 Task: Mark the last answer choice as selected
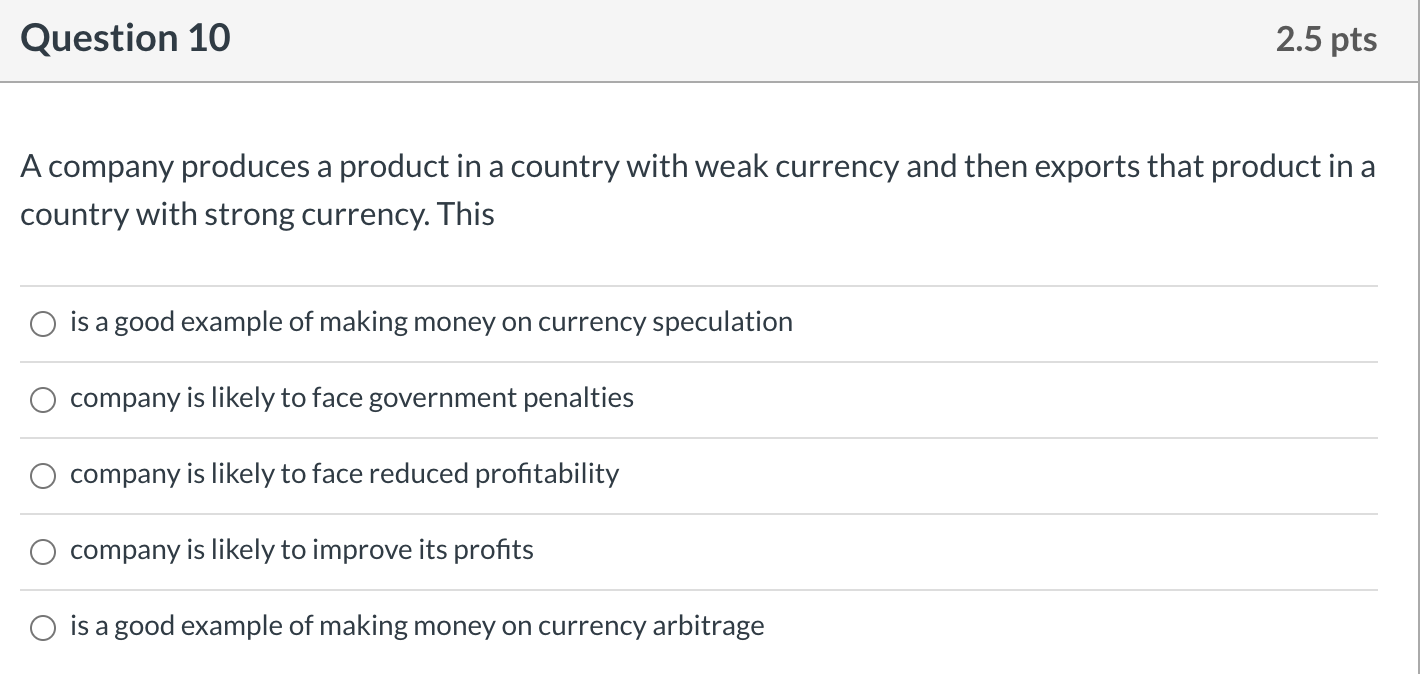pos(42,627)
